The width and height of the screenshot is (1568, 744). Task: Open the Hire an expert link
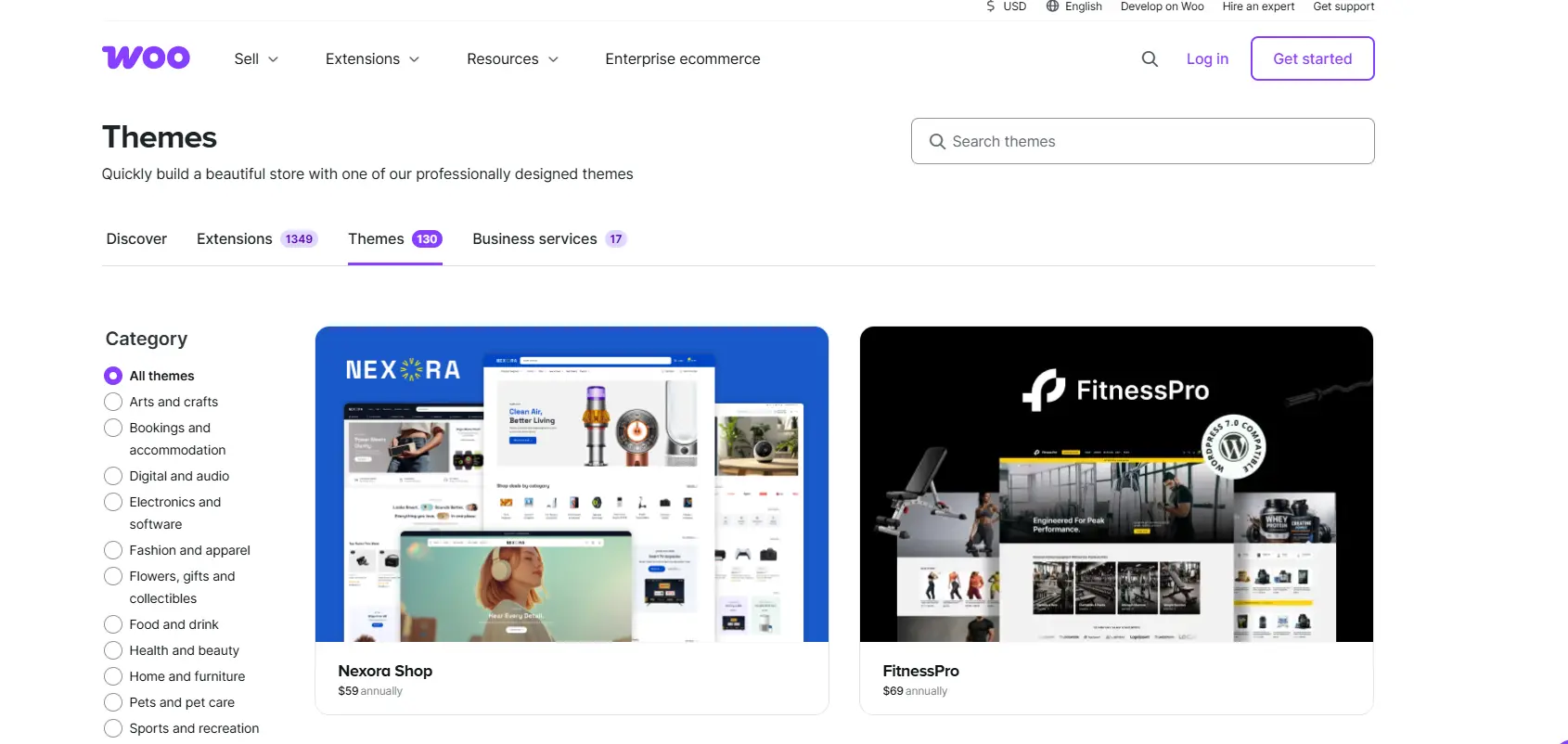[x=1258, y=6]
